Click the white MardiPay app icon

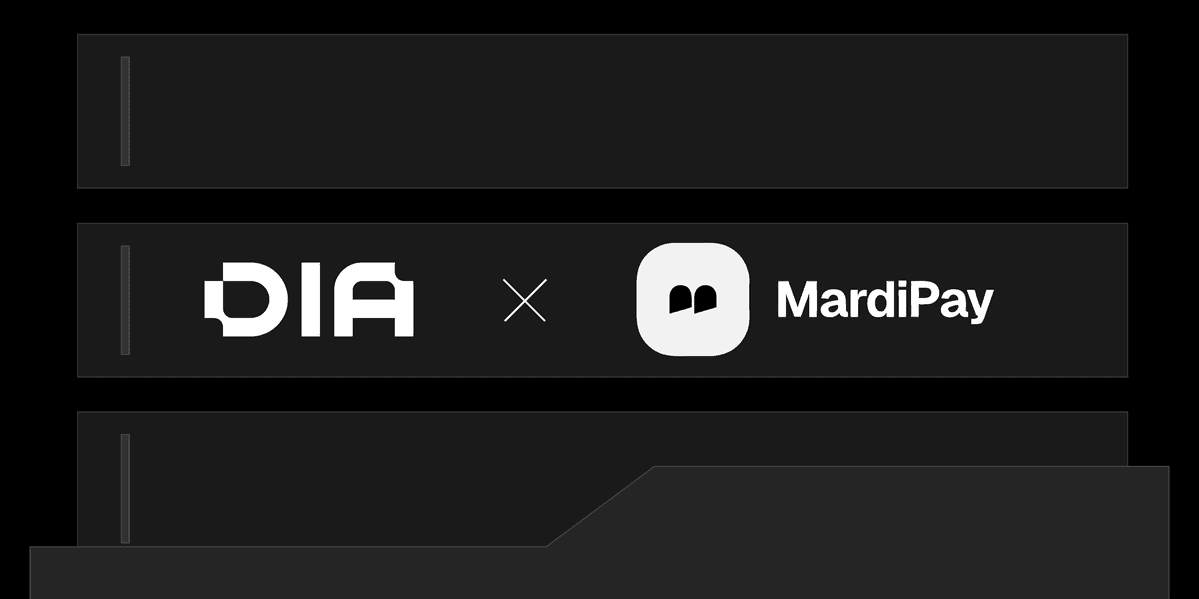pyautogui.click(x=693, y=299)
